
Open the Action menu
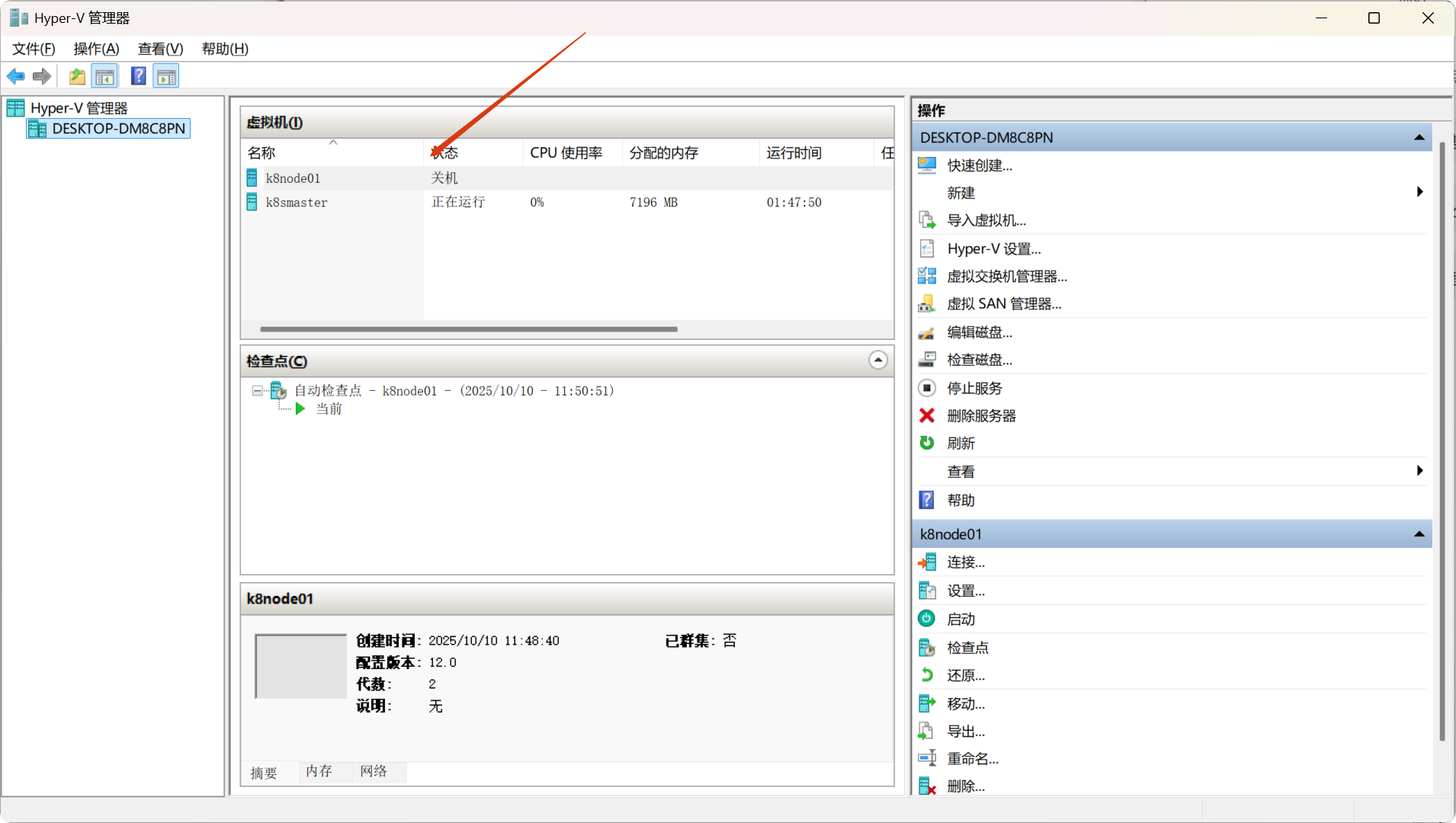click(x=96, y=49)
